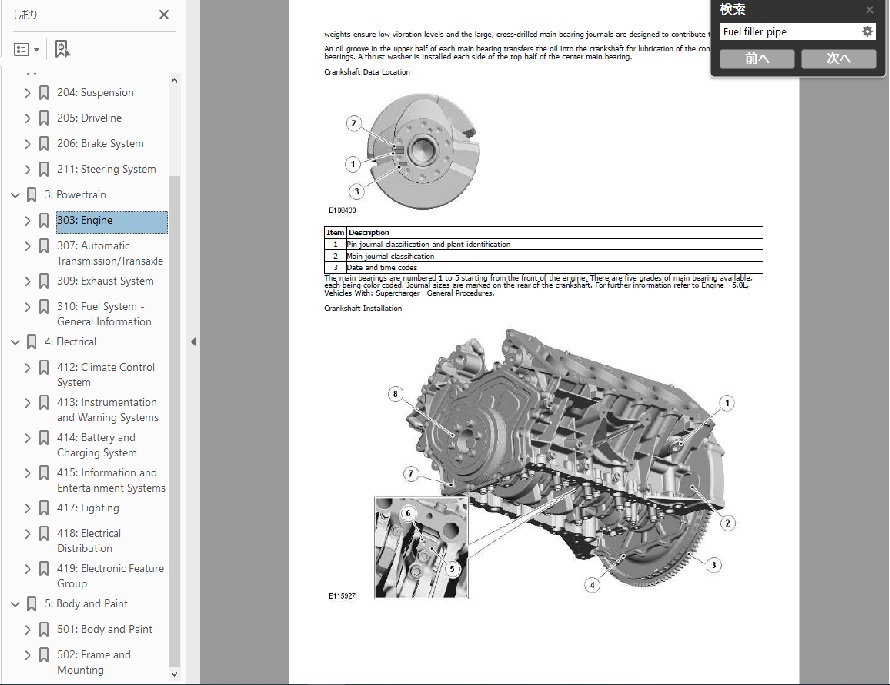This screenshot has width=890, height=685.
Task: Expand 414: Battery and Charging System
Action: point(27,438)
